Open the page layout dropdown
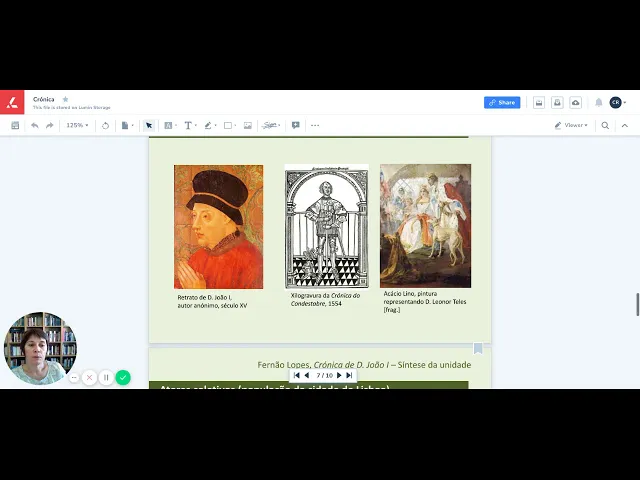 127,125
